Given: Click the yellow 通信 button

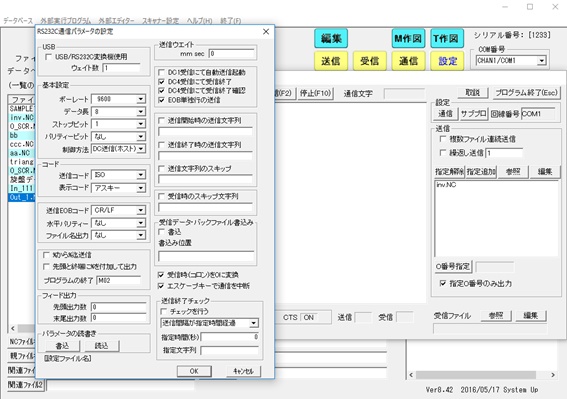Looking at the screenshot, I should click(408, 61).
